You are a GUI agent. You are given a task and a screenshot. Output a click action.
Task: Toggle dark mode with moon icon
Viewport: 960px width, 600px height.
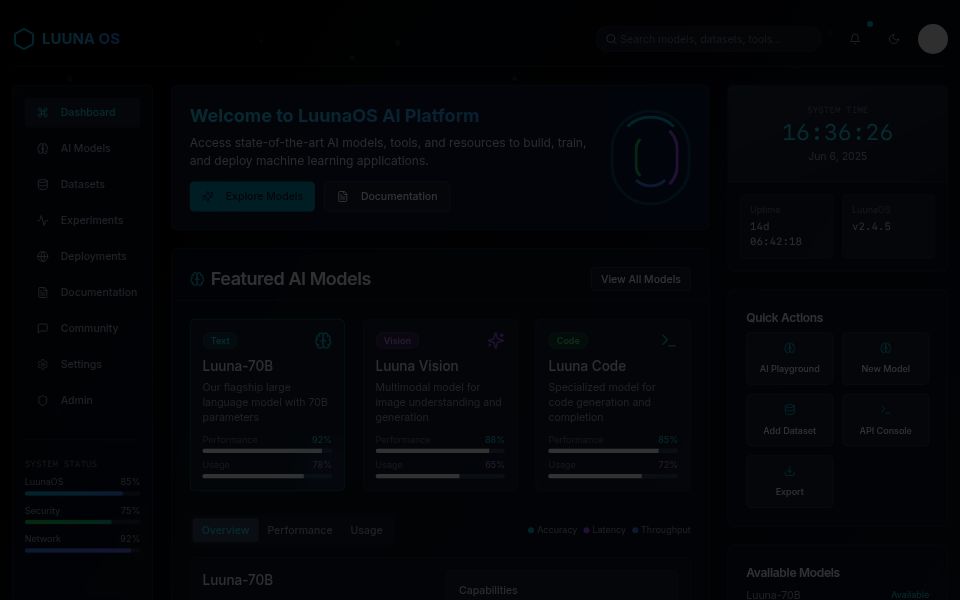pyautogui.click(x=894, y=39)
